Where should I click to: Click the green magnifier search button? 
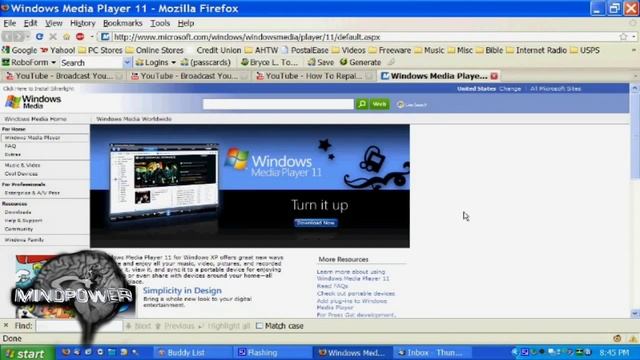tap(362, 104)
